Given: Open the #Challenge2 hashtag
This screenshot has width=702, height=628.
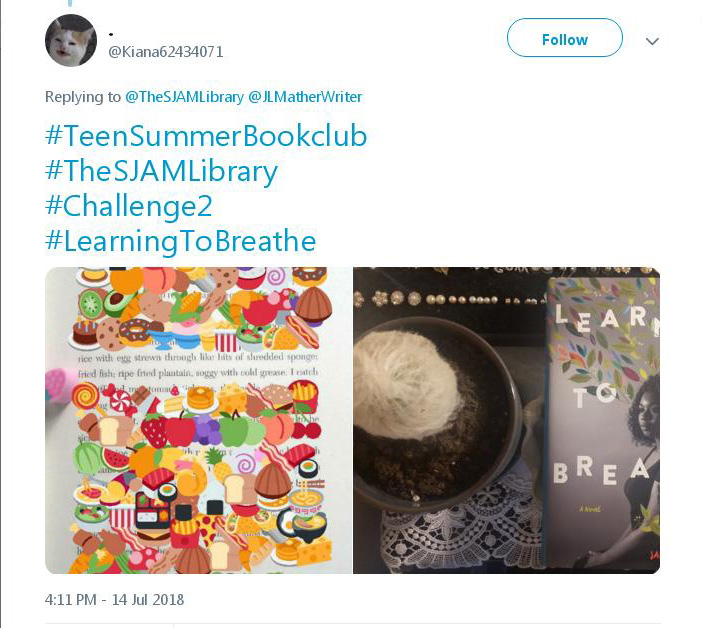Looking at the screenshot, I should coord(128,206).
